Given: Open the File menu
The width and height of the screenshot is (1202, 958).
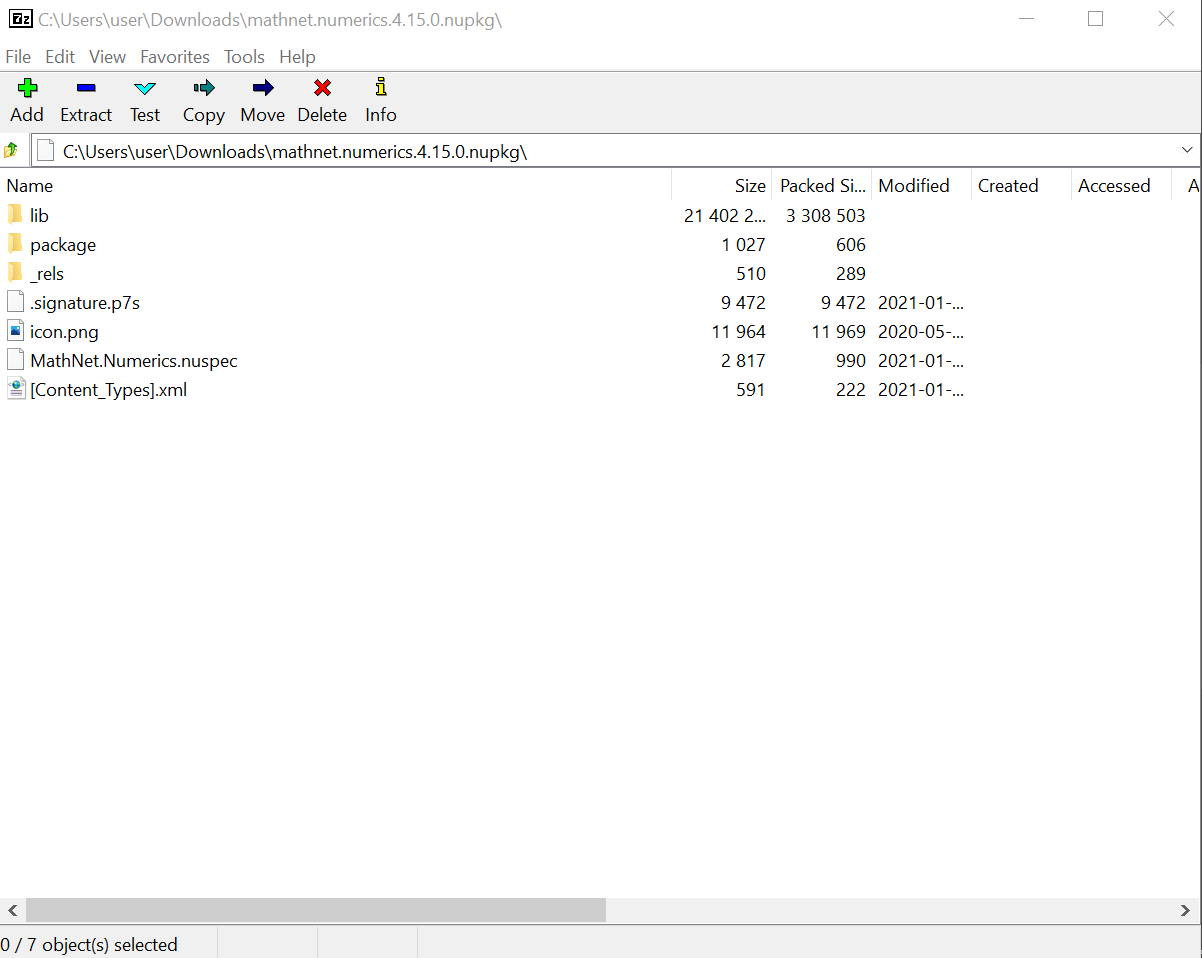Looking at the screenshot, I should click(18, 57).
